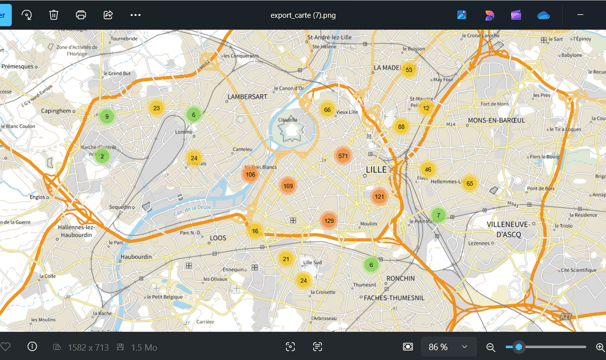Screen dimensions: 606x360
Task: Click the file name export_carte (7).png
Action: coord(303,15)
